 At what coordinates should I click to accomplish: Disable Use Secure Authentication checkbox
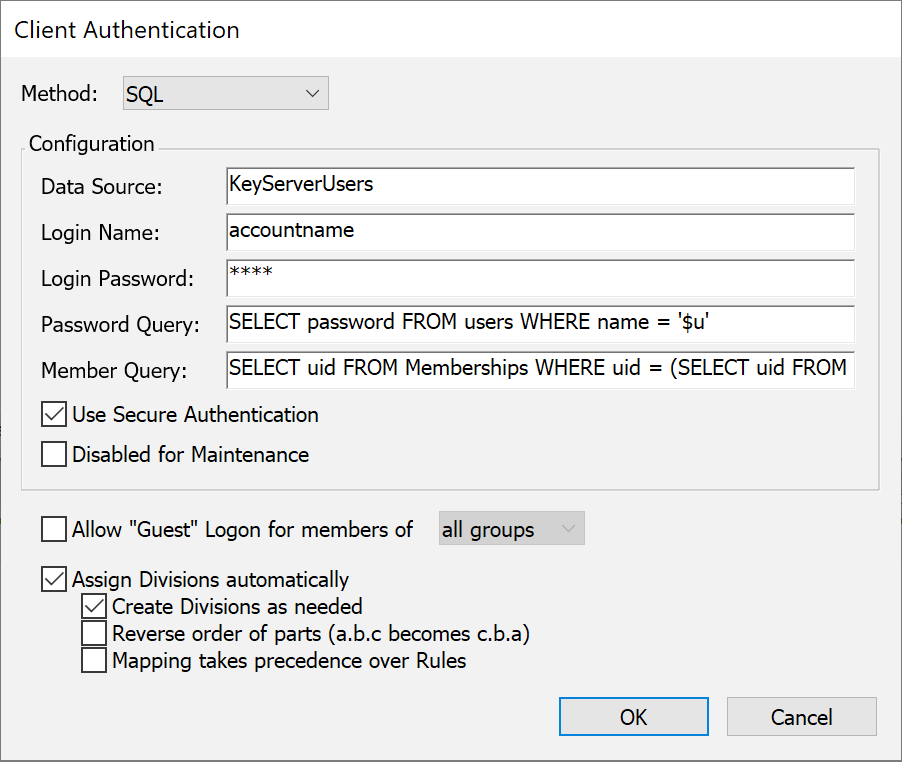(x=54, y=414)
